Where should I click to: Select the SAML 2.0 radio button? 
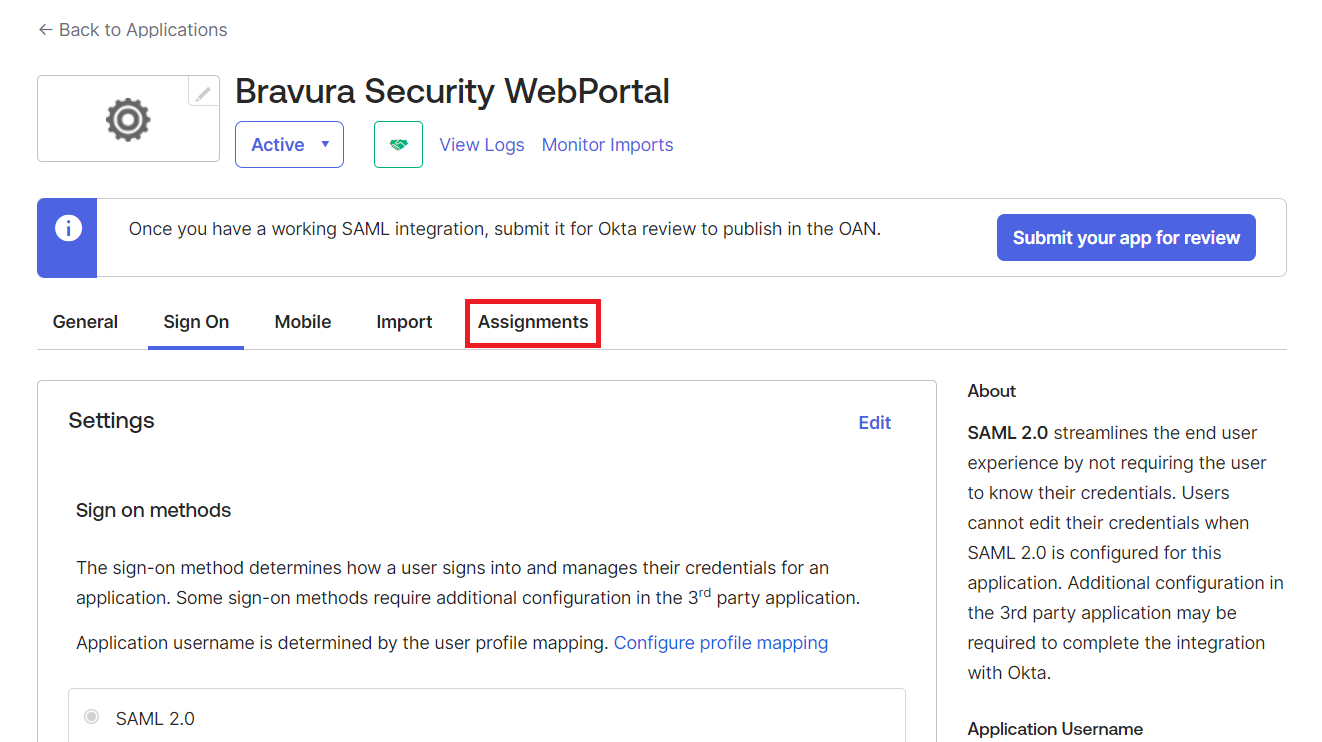coord(92,717)
